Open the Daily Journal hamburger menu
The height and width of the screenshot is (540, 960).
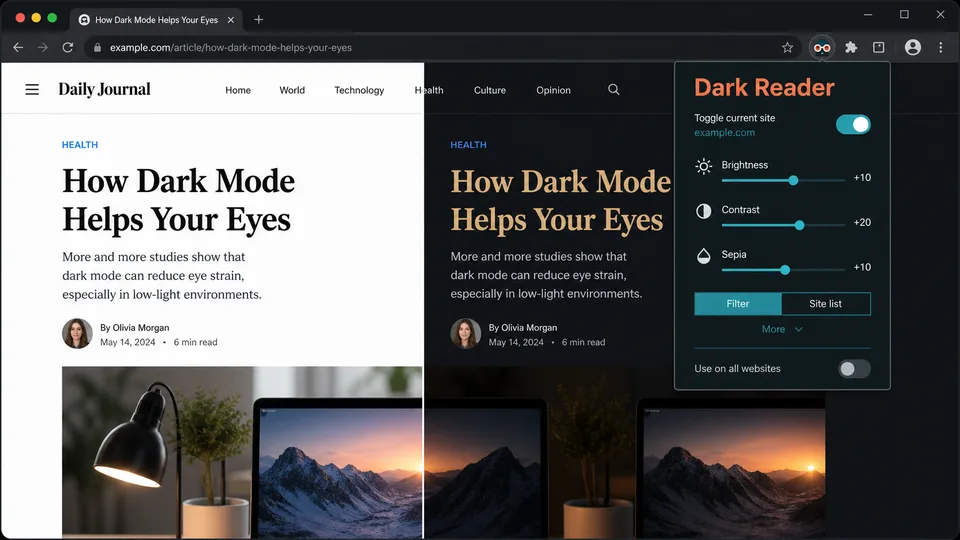(32, 89)
